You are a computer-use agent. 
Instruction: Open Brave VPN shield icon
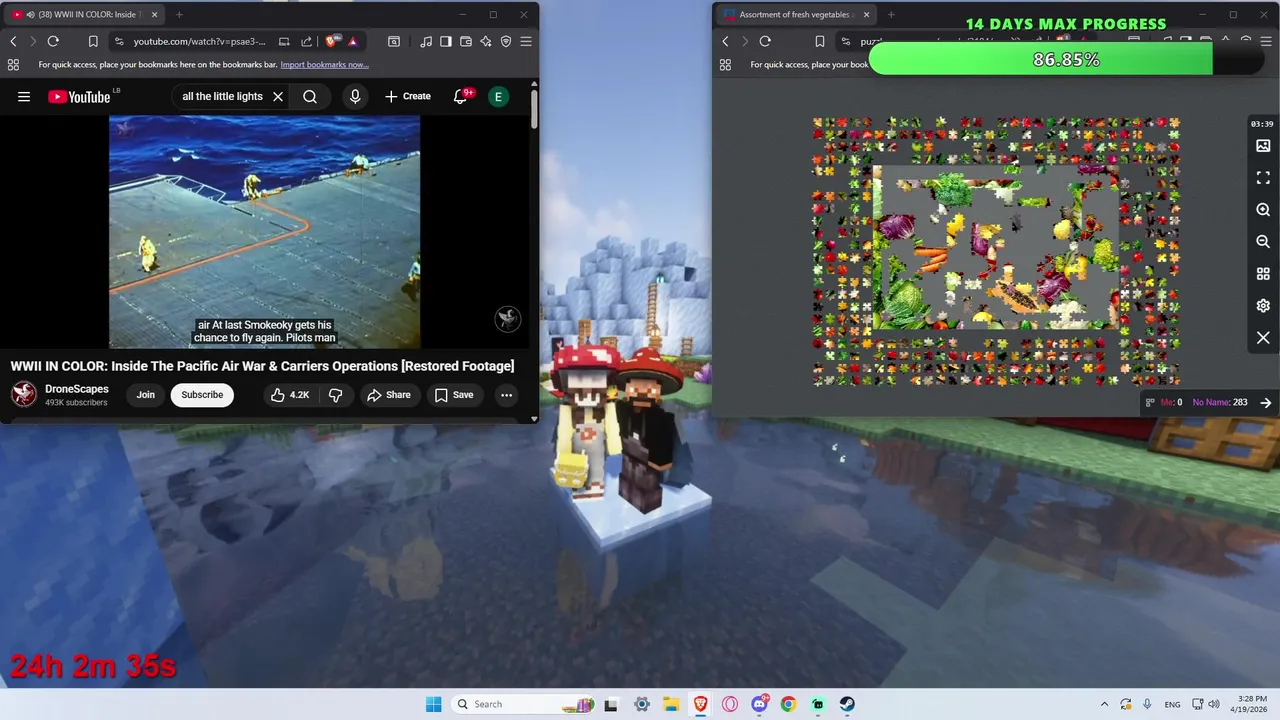tap(506, 41)
